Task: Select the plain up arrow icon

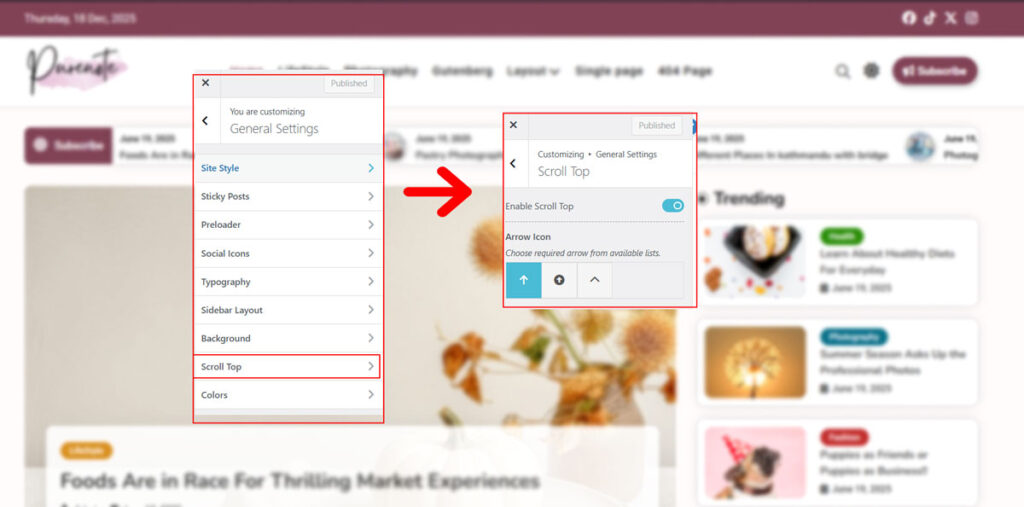Action: pos(524,280)
